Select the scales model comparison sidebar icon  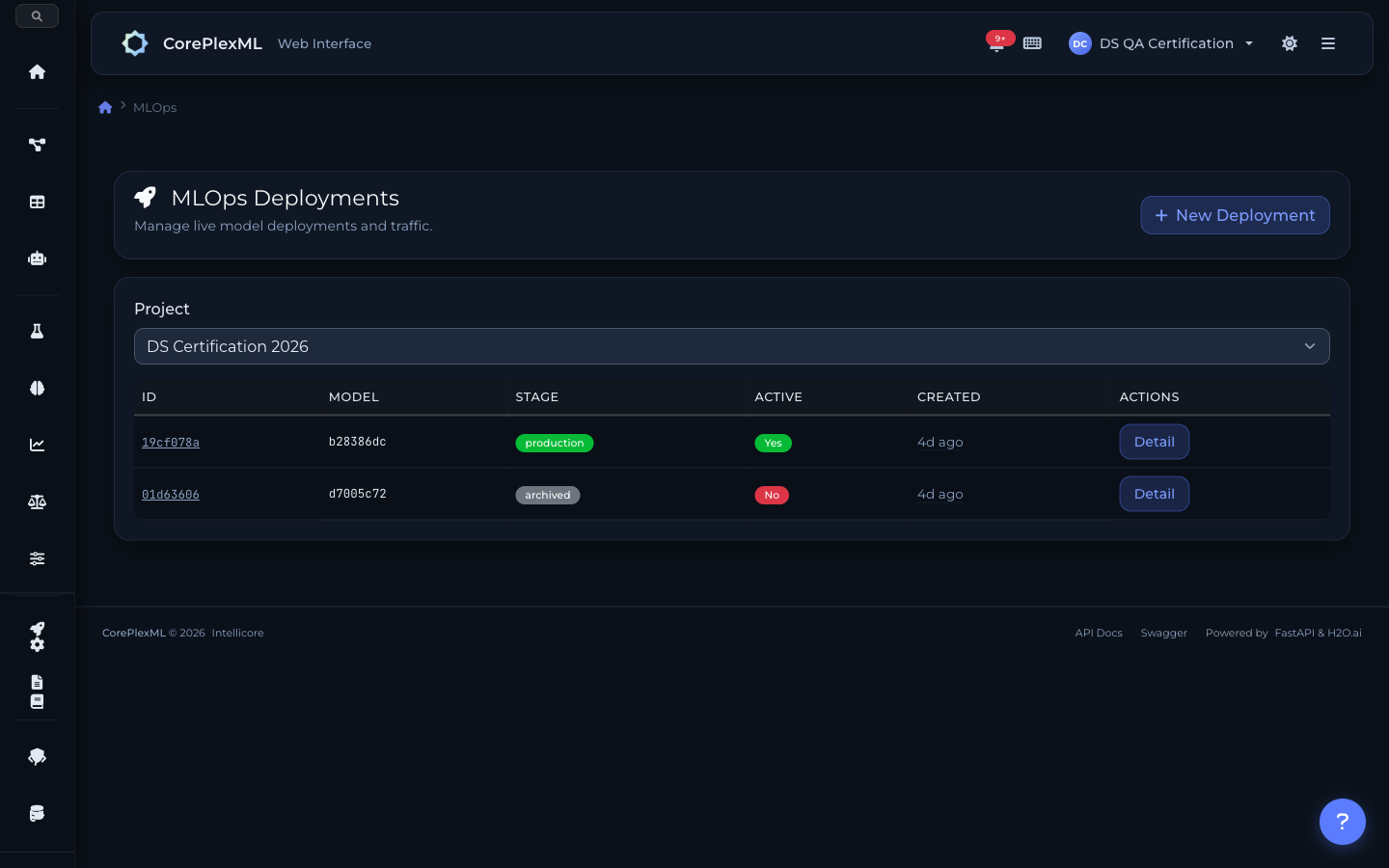pyautogui.click(x=37, y=502)
